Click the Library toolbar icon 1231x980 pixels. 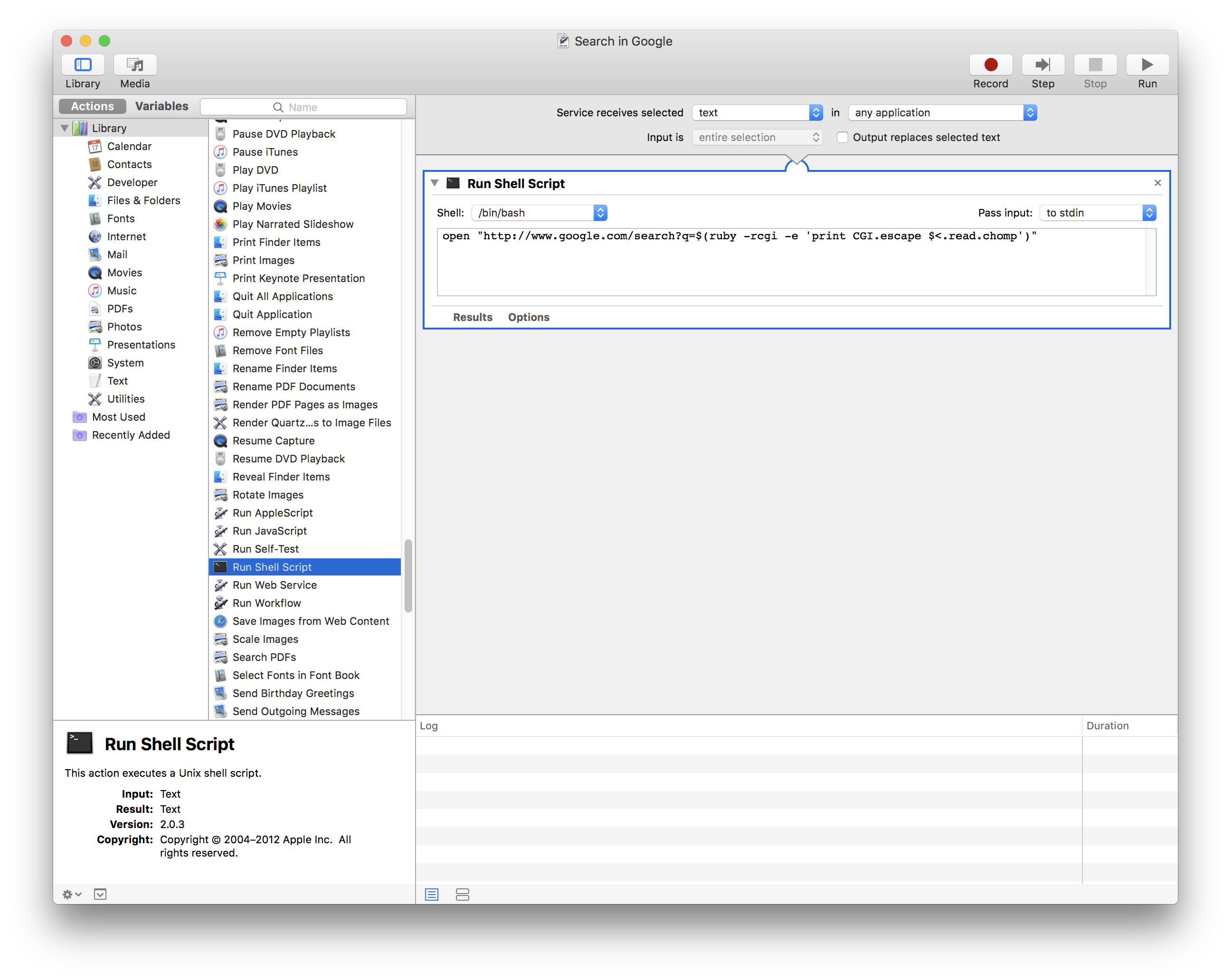point(83,65)
